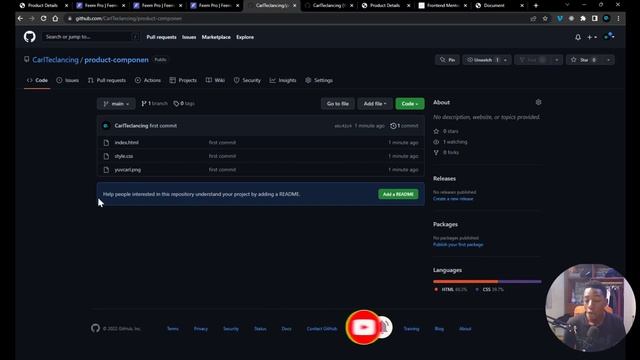The height and width of the screenshot is (360, 640).
Task: Open Chrome three-dot menu
Action: [x=618, y=18]
